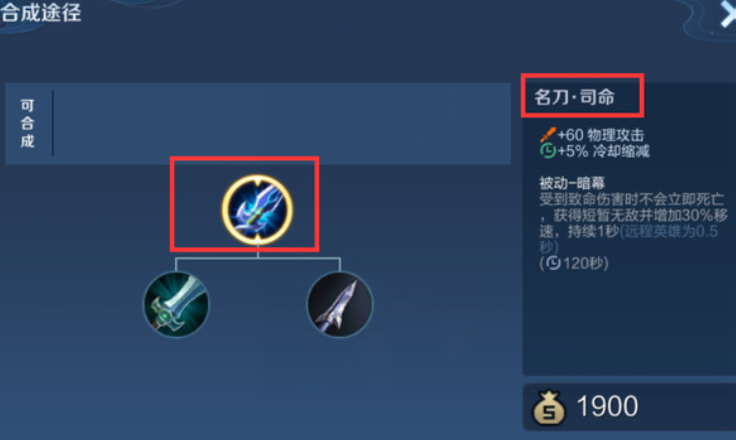Tap the silver dagger component icon
The width and height of the screenshot is (736, 440).
pos(340,304)
